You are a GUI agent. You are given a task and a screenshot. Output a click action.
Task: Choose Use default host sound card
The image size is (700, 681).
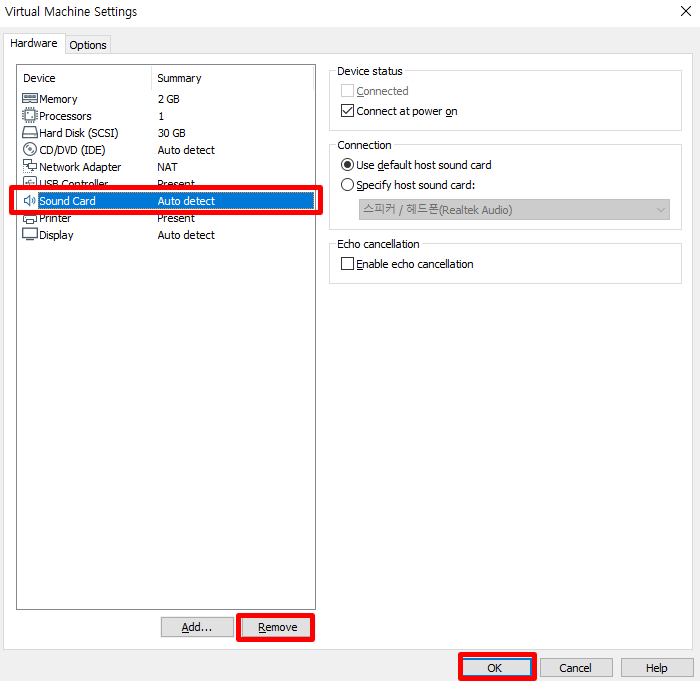click(347, 165)
